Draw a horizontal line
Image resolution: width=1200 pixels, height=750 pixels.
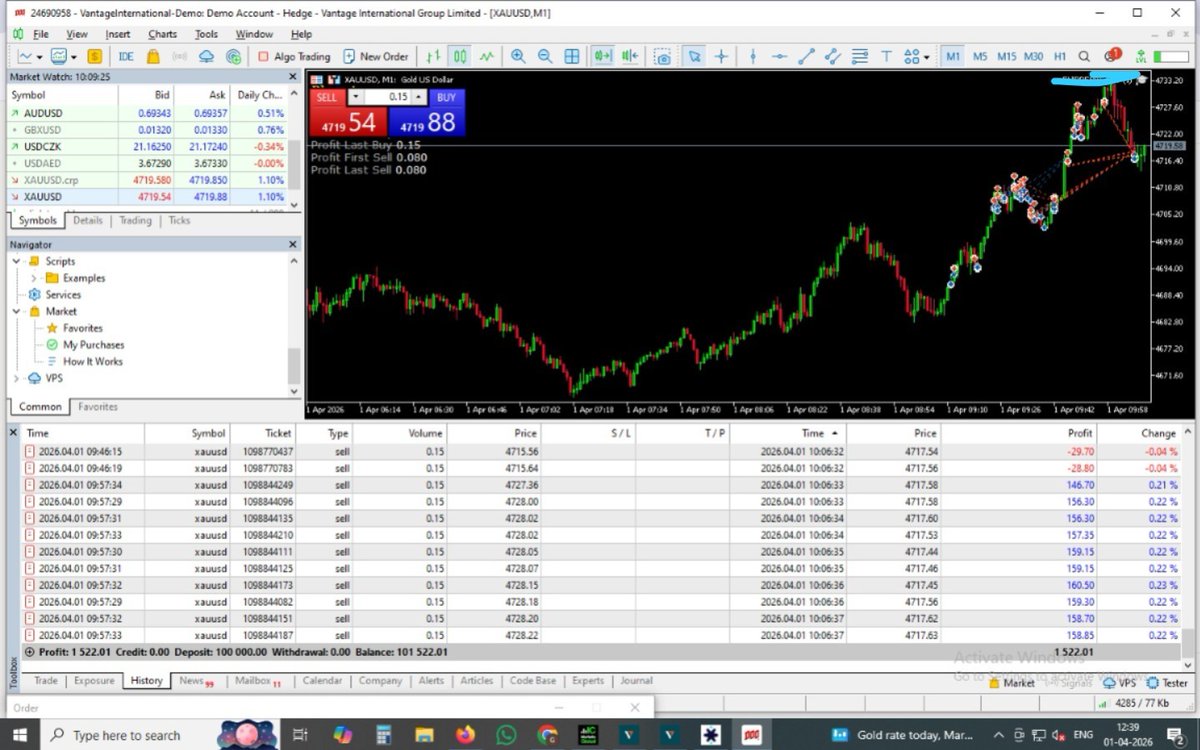779,57
